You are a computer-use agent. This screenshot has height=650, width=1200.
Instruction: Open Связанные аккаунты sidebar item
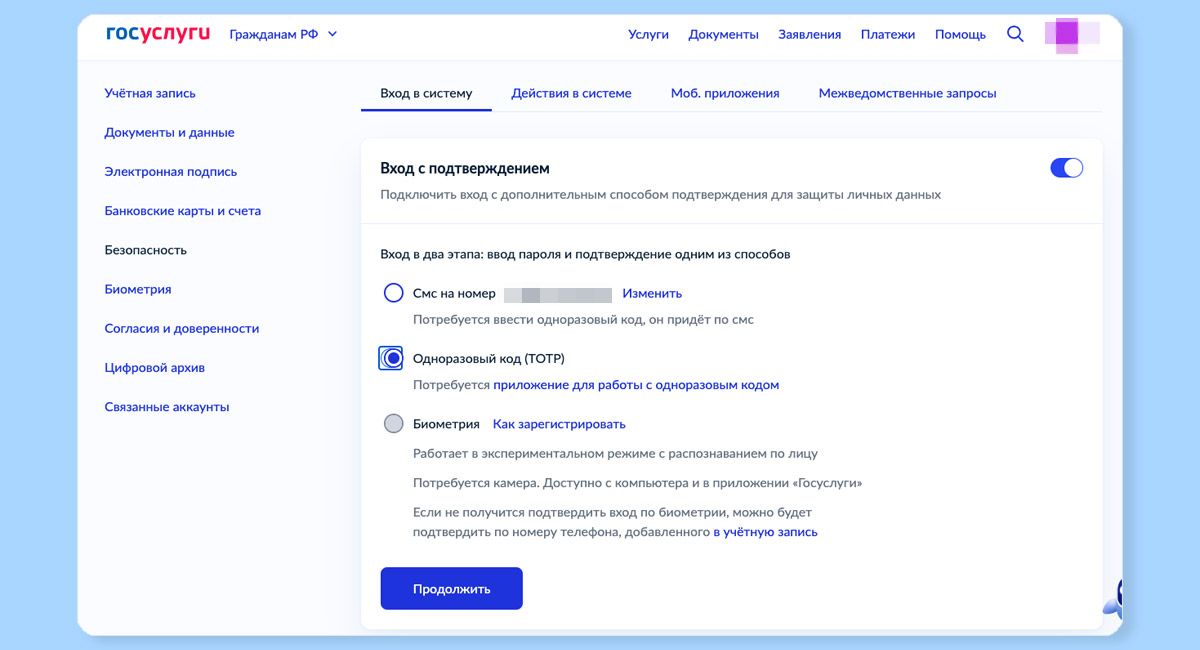coord(166,407)
